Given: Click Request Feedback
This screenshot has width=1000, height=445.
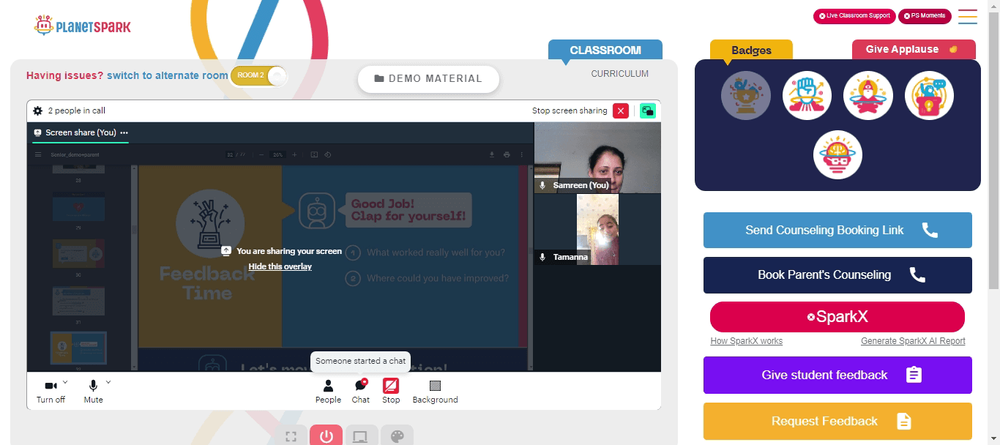Looking at the screenshot, I should [x=837, y=421].
